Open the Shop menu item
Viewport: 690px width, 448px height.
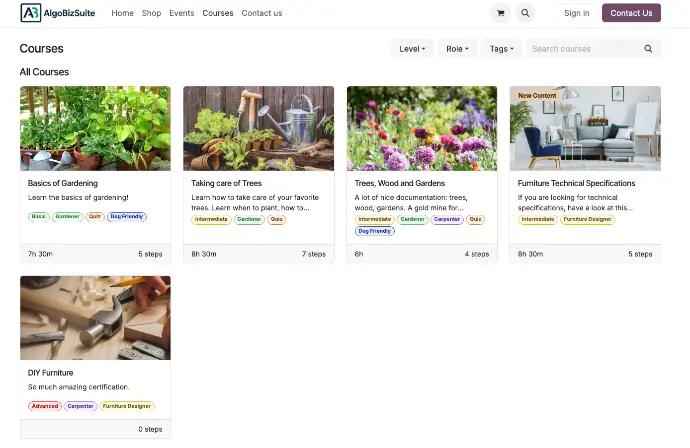coord(151,13)
